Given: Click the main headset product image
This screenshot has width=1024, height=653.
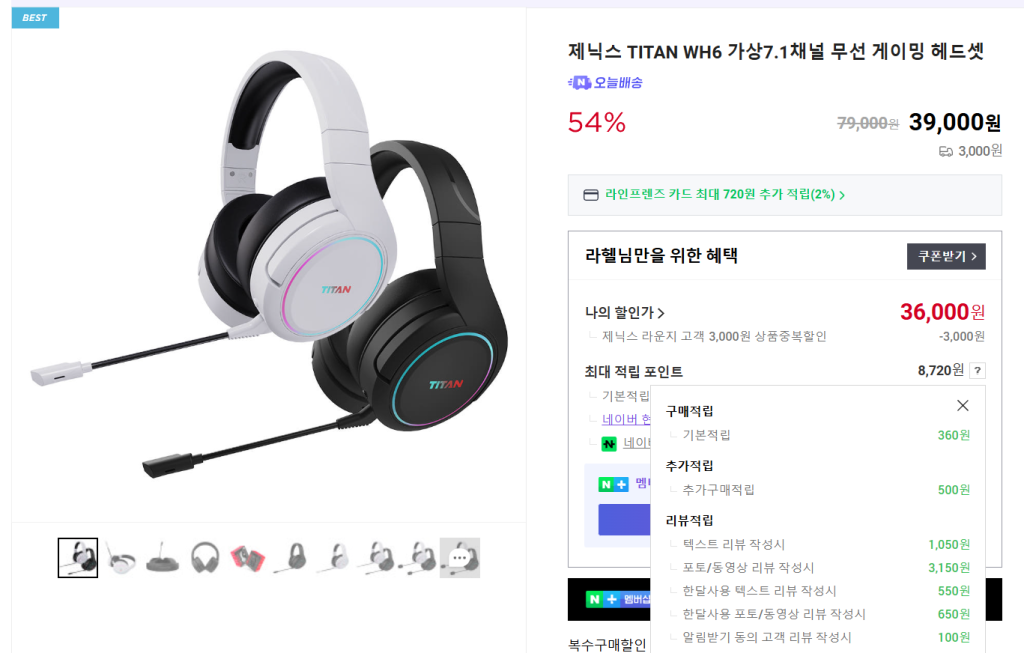Looking at the screenshot, I should (269, 264).
